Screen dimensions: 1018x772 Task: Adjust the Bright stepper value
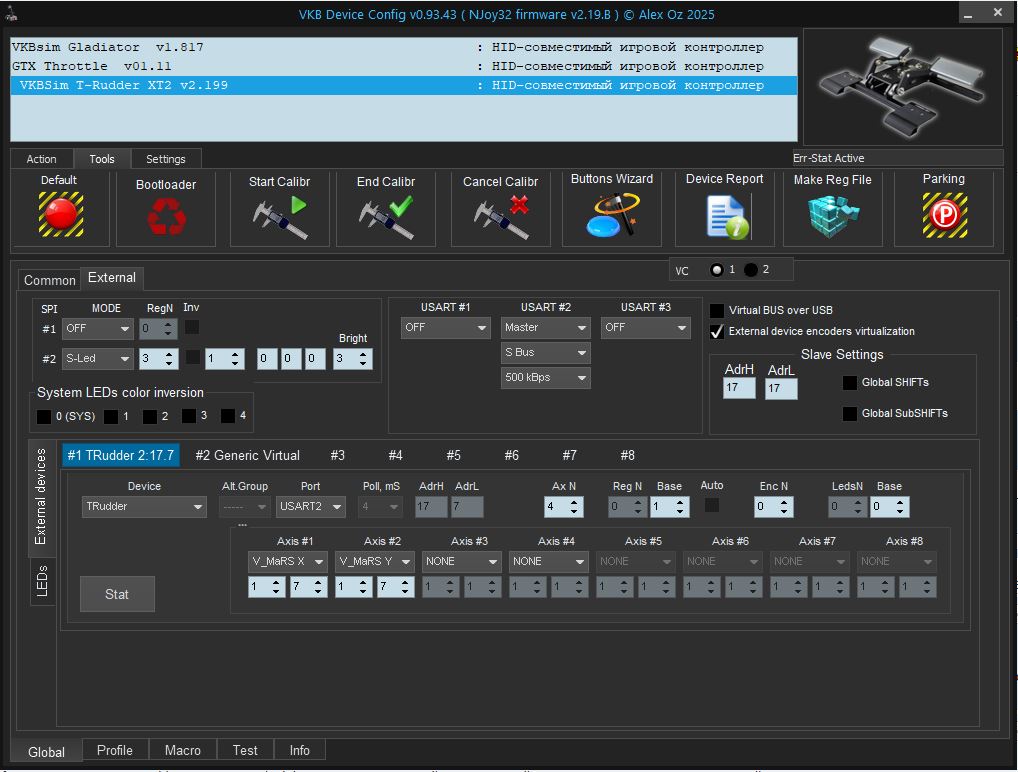point(353,359)
